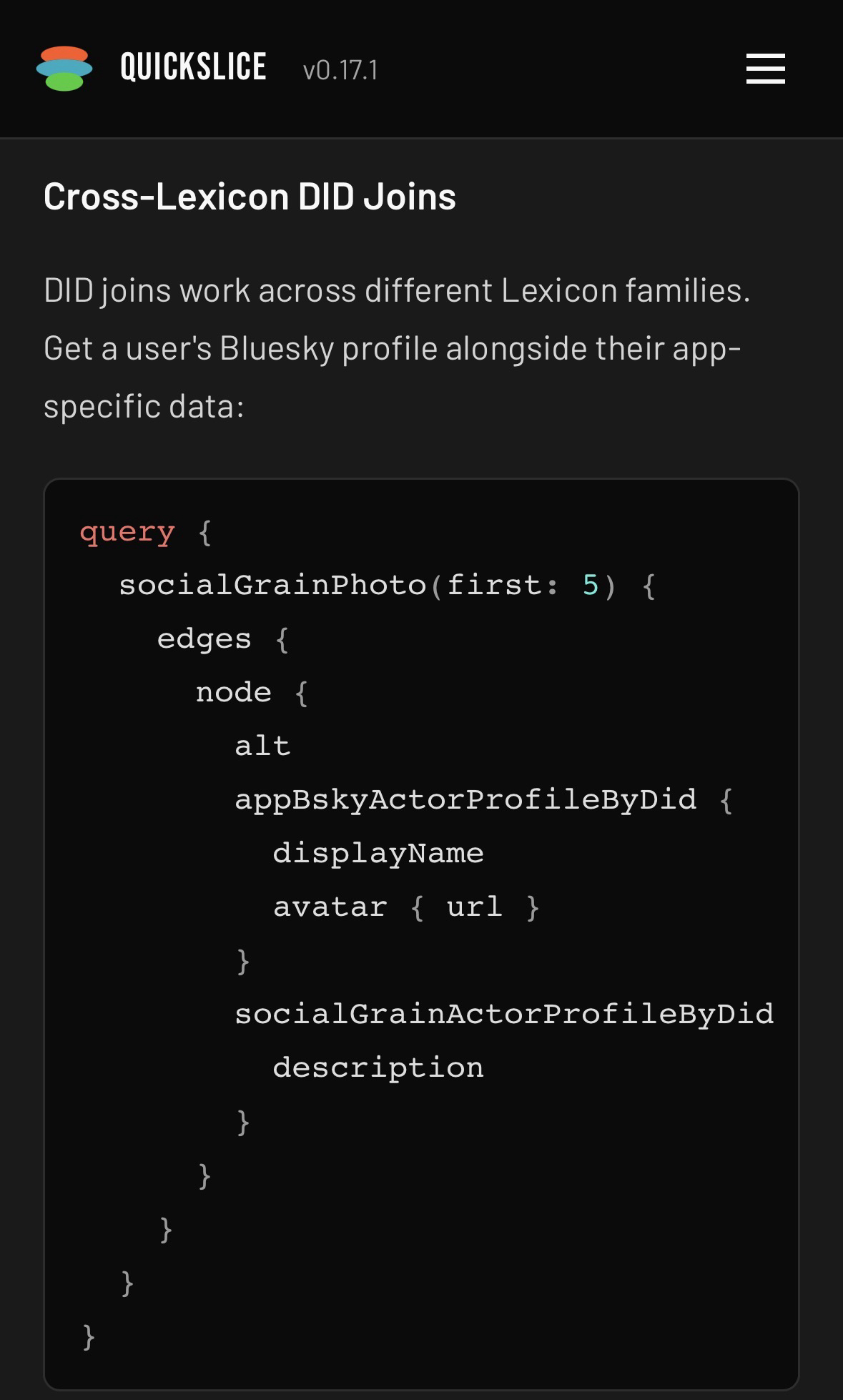
Task: Click socialGrainPhoto in the code block
Action: coord(272,586)
